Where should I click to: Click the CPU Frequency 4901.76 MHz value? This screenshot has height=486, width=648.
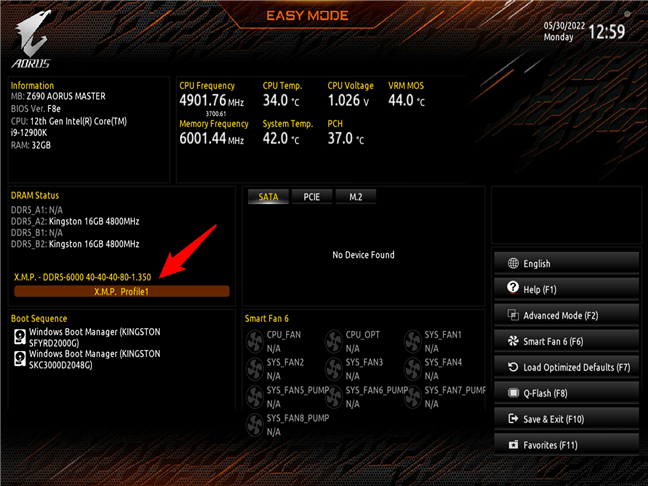tap(211, 100)
